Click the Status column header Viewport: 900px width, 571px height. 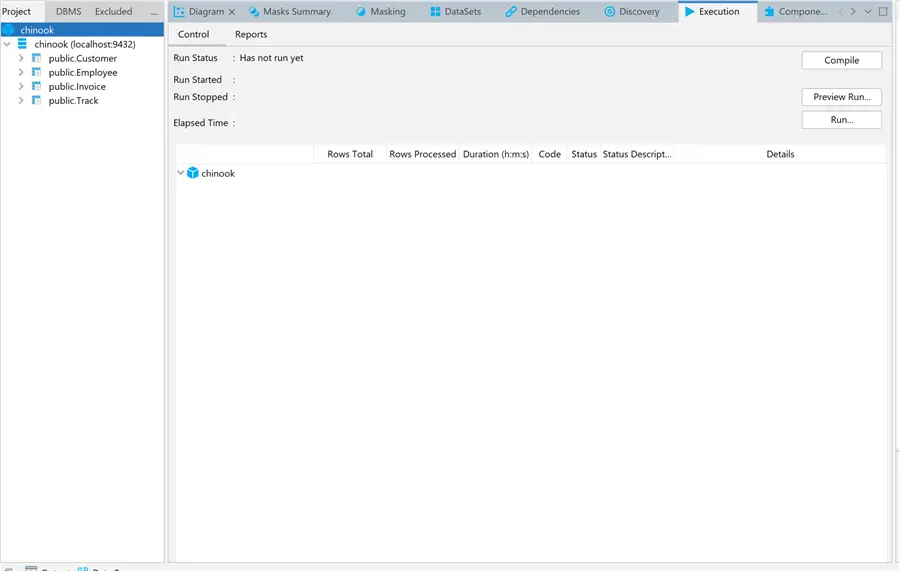click(x=584, y=154)
